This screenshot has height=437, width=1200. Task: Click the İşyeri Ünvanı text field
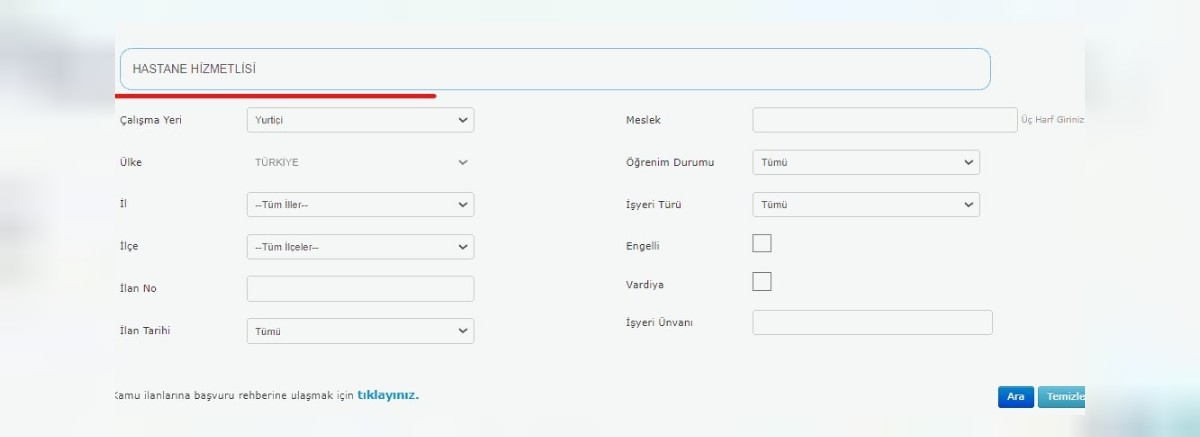tap(872, 322)
